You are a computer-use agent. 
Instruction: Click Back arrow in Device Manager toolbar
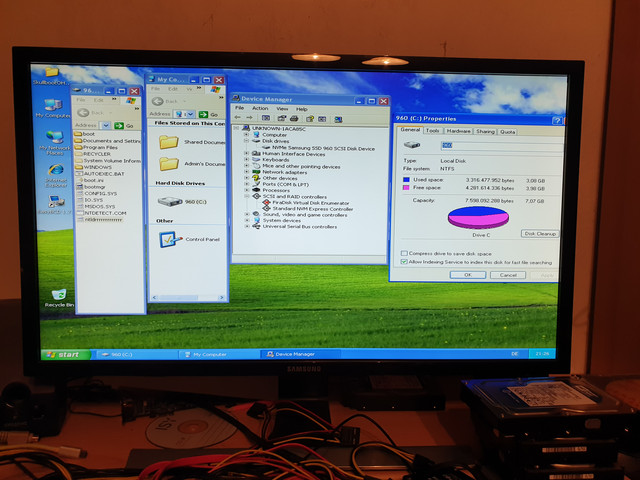[x=237, y=118]
